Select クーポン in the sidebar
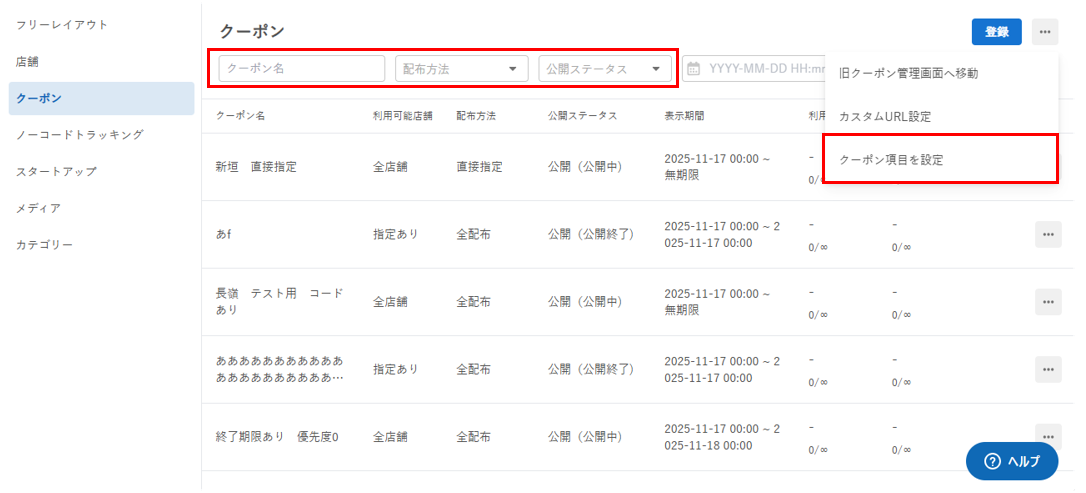This screenshot has height=493, width=1086. point(101,98)
